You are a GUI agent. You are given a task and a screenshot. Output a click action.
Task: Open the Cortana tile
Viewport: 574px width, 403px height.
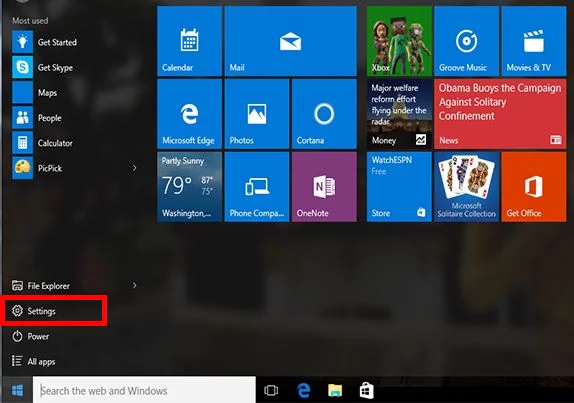(324, 114)
